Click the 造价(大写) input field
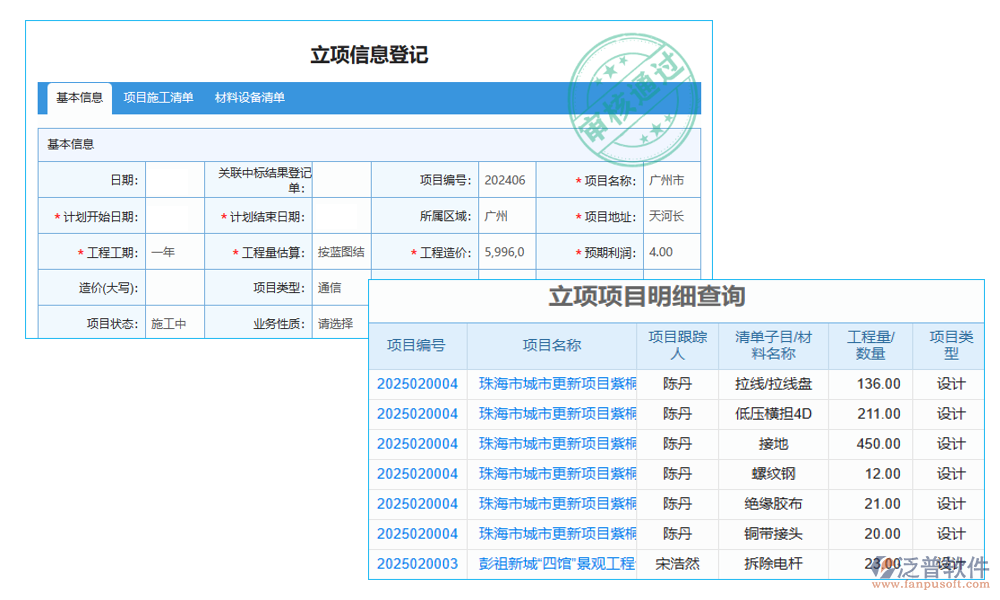The width and height of the screenshot is (1000, 600). click(x=174, y=287)
